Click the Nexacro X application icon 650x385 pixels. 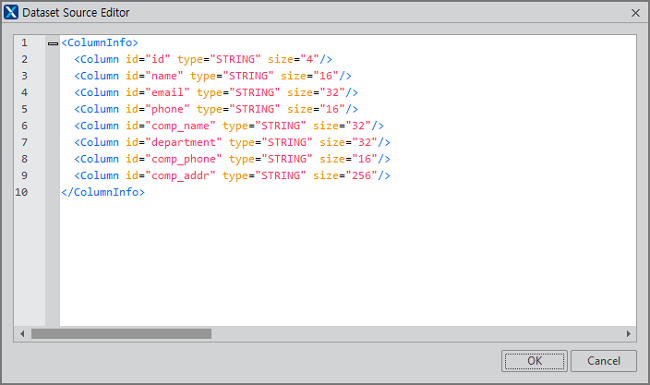point(11,12)
